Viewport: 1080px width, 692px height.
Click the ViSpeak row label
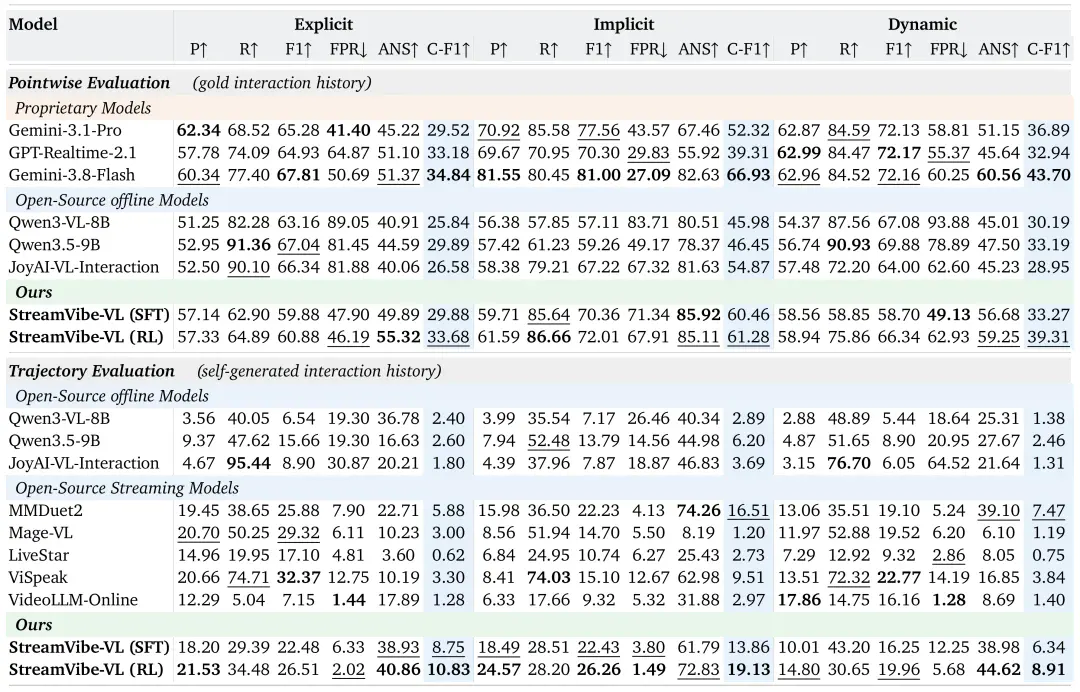click(x=38, y=577)
